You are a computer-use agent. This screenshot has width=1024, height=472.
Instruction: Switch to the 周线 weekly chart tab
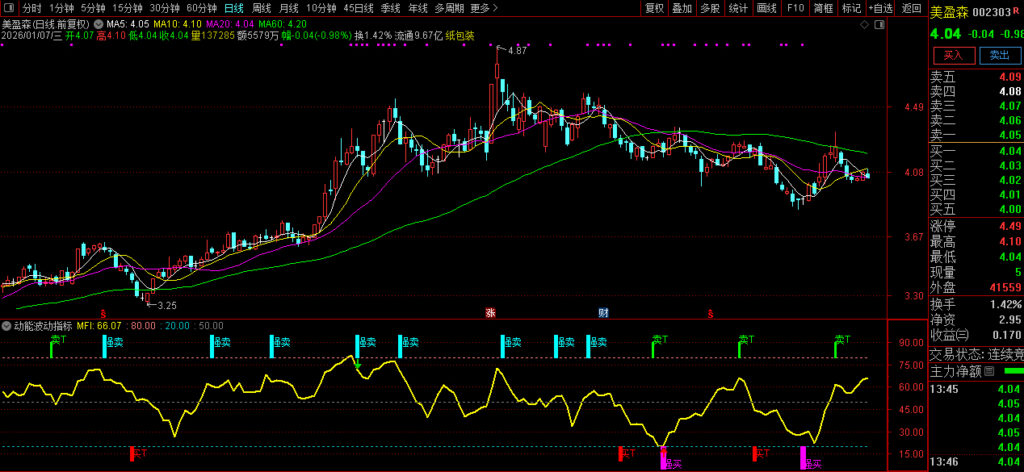click(261, 8)
